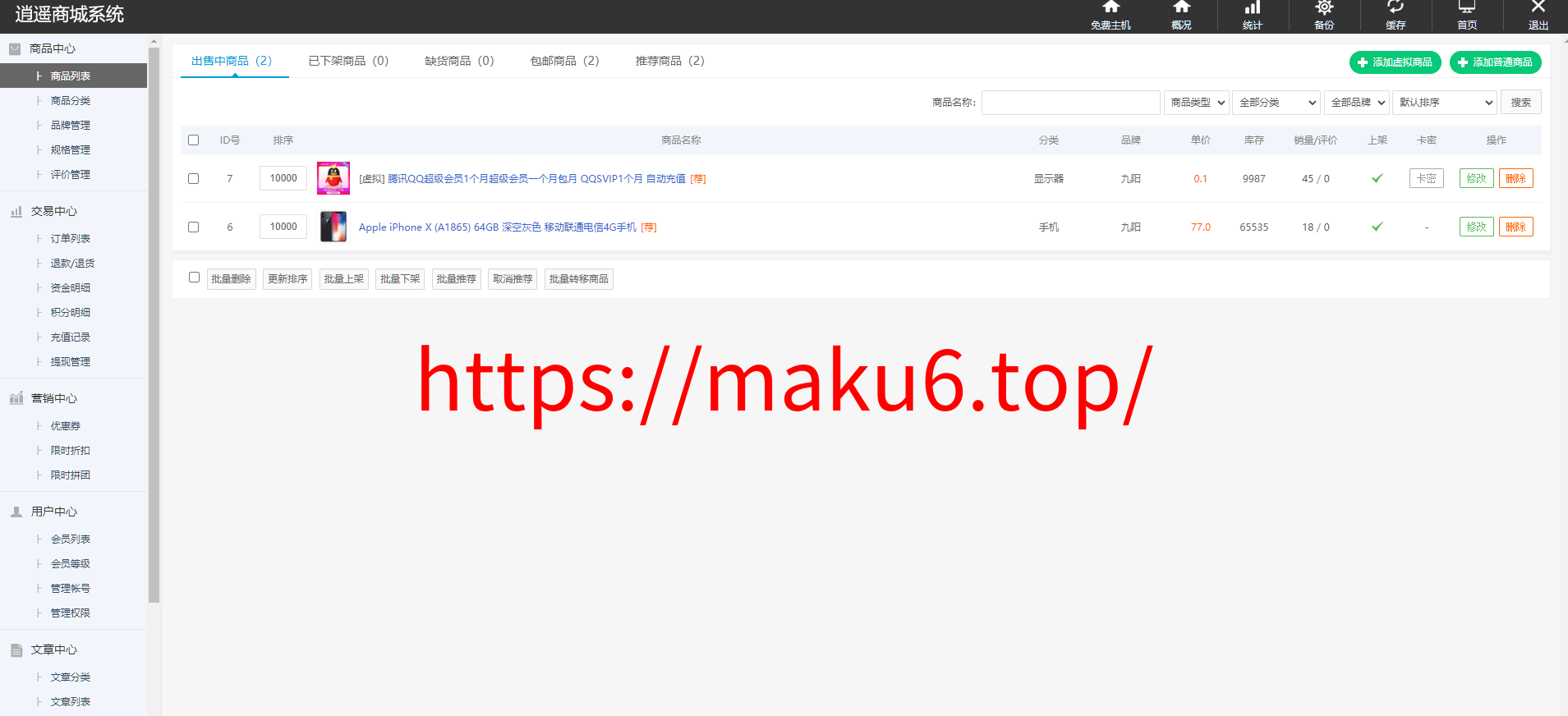
Task: Click the 批量上架 button
Action: tap(343, 279)
